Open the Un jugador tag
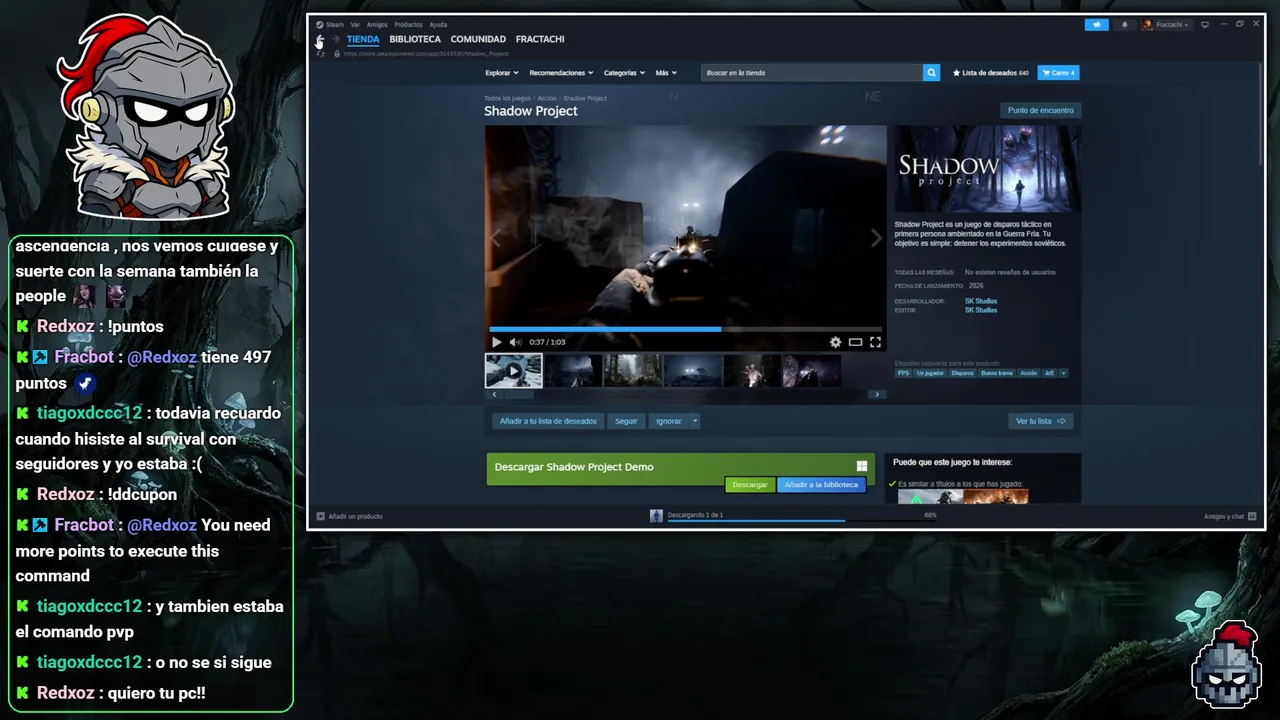 click(930, 373)
